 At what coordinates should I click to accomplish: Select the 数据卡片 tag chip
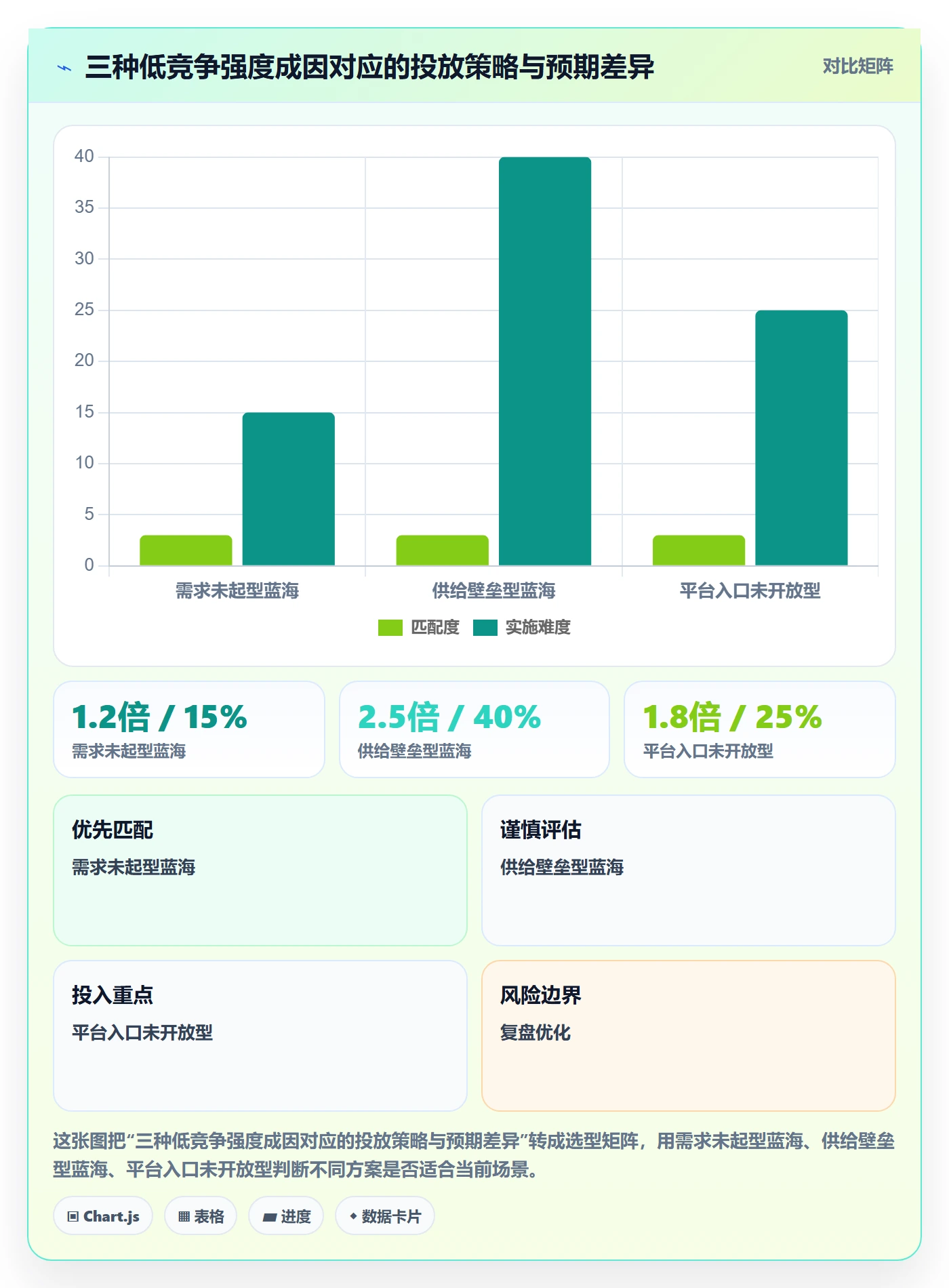coord(385,1216)
